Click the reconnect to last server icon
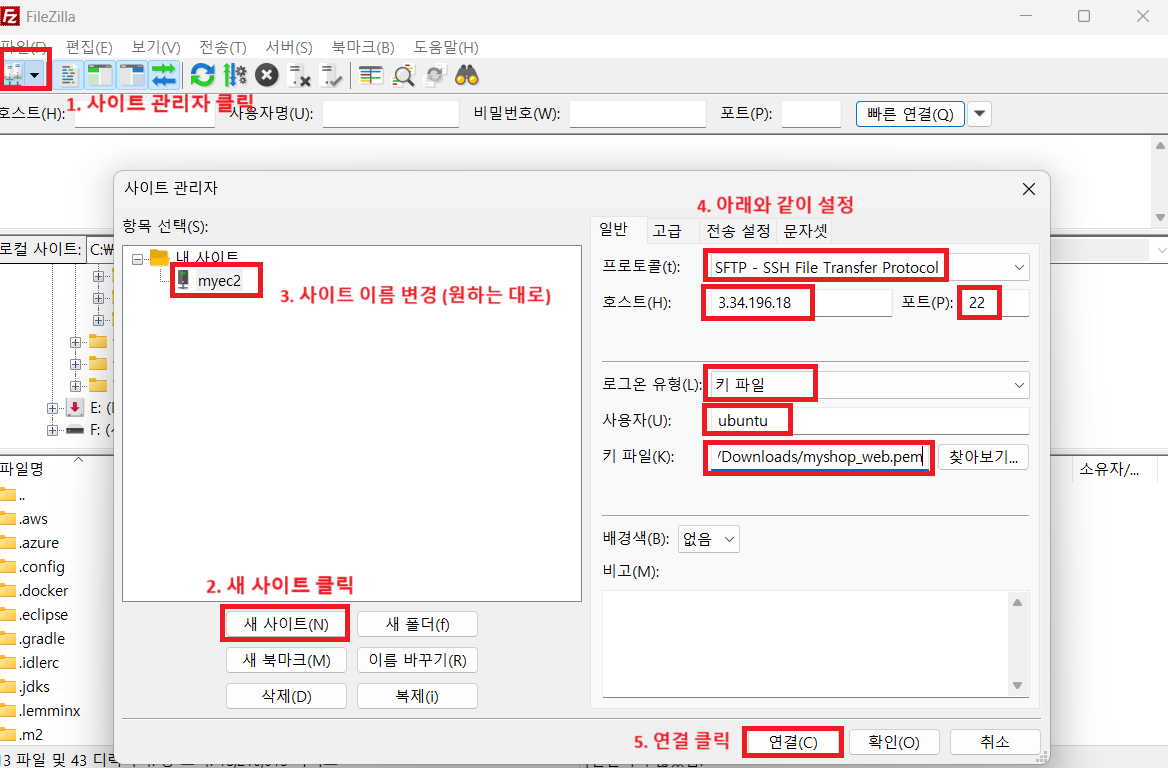This screenshot has height=768, width=1168. [x=331, y=75]
